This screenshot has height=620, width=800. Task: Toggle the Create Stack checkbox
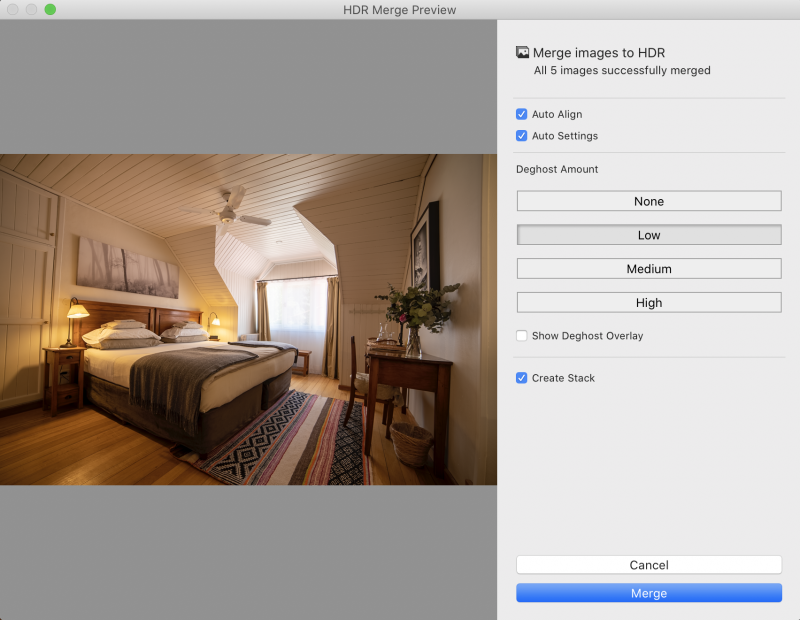coord(522,378)
